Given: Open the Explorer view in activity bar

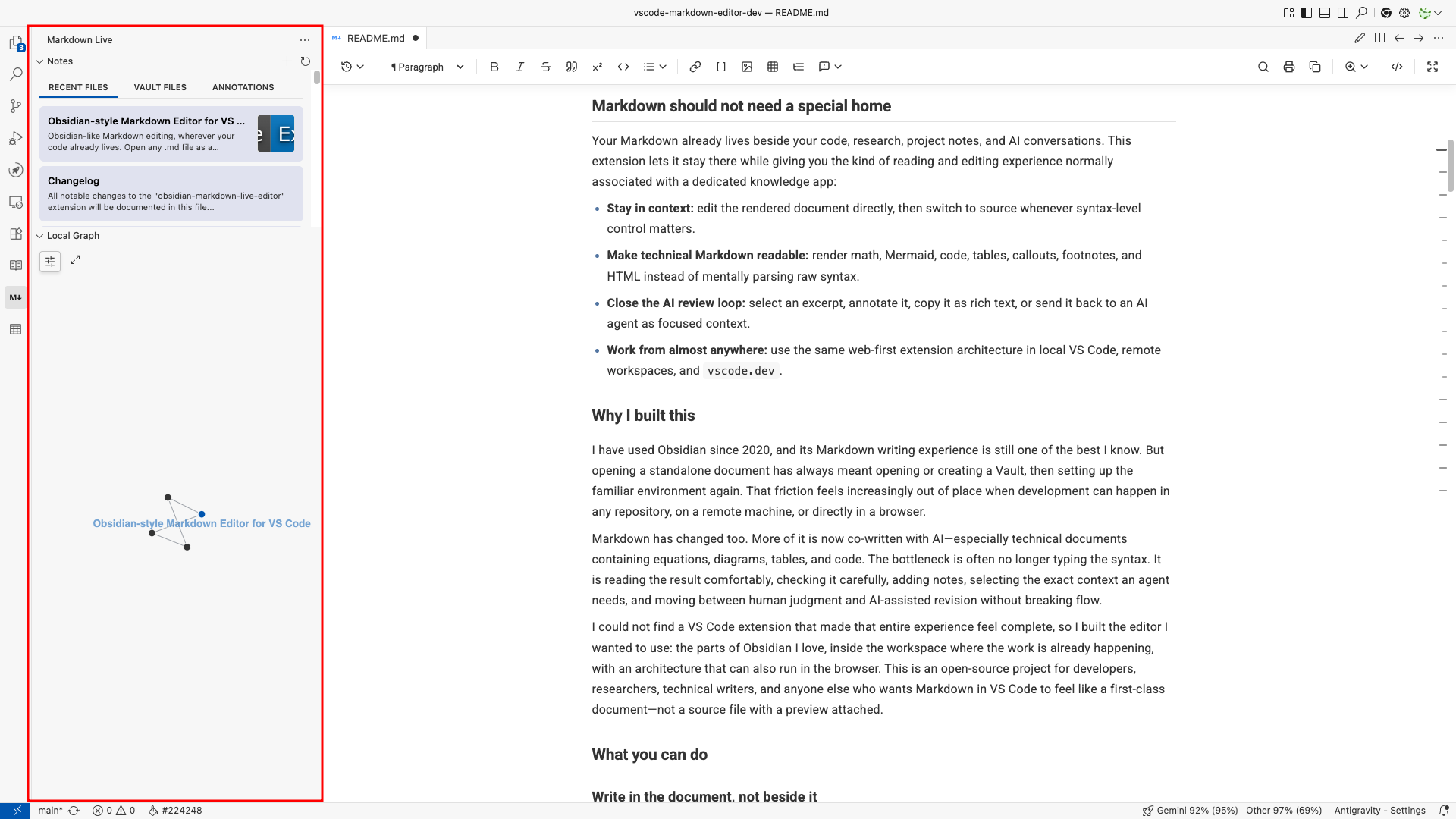Looking at the screenshot, I should pyautogui.click(x=16, y=43).
